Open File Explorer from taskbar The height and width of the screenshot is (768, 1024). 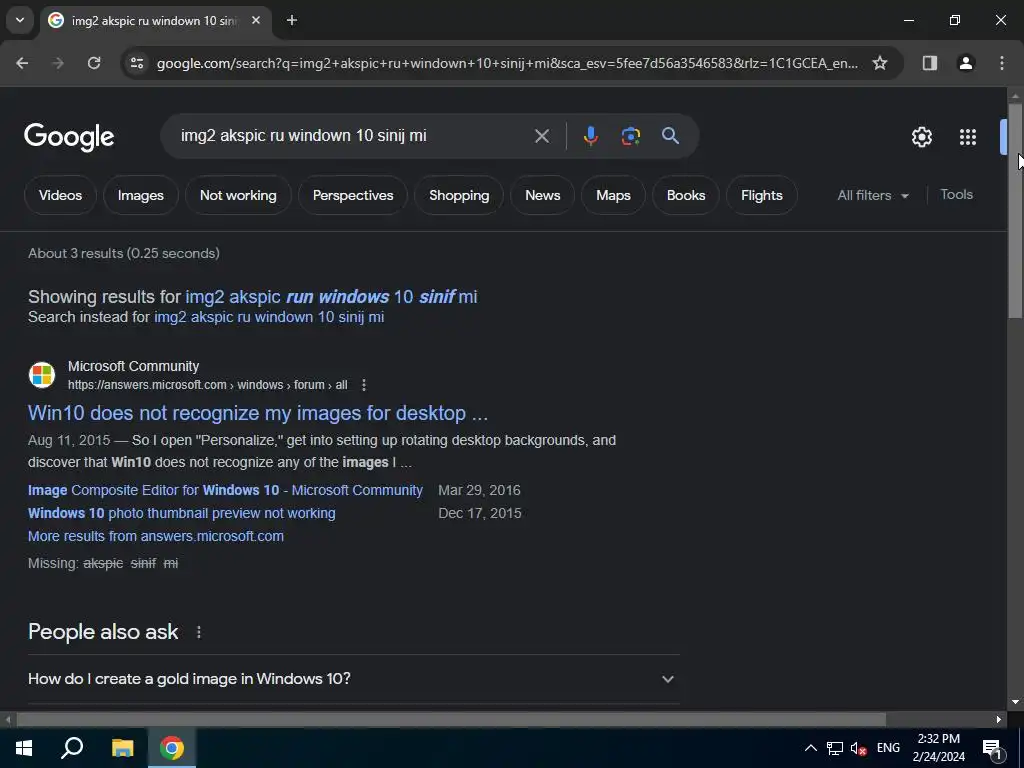(x=122, y=748)
